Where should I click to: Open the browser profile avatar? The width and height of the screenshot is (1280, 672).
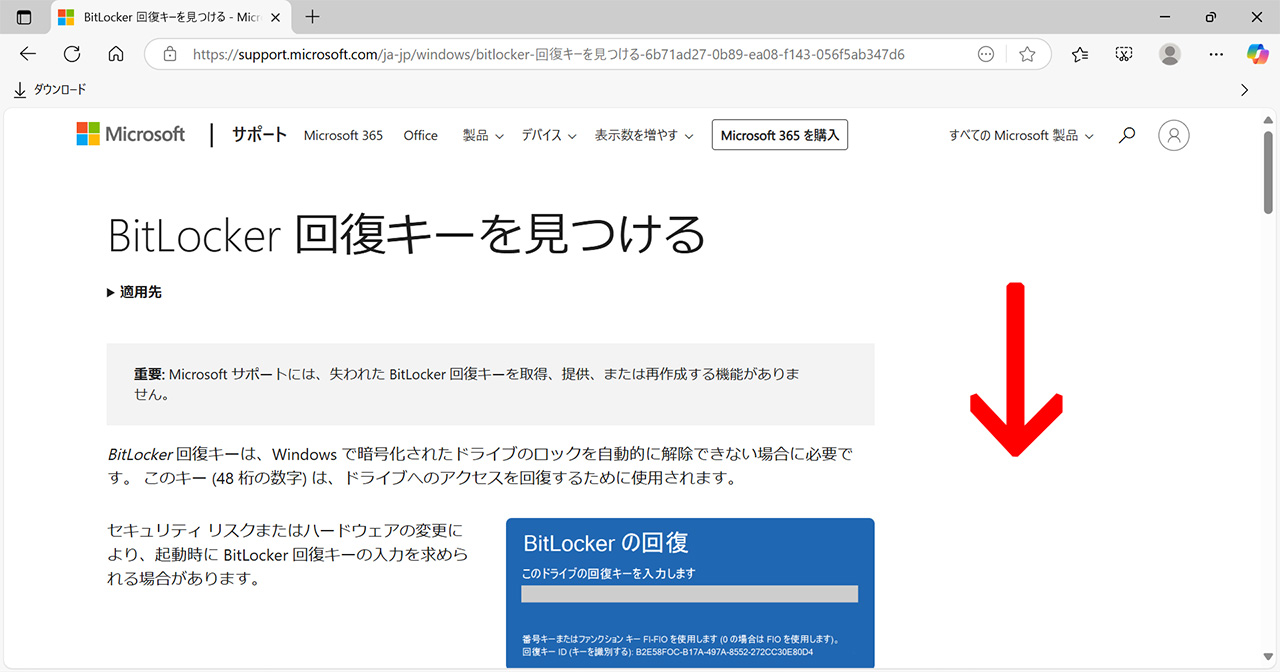tap(1170, 54)
